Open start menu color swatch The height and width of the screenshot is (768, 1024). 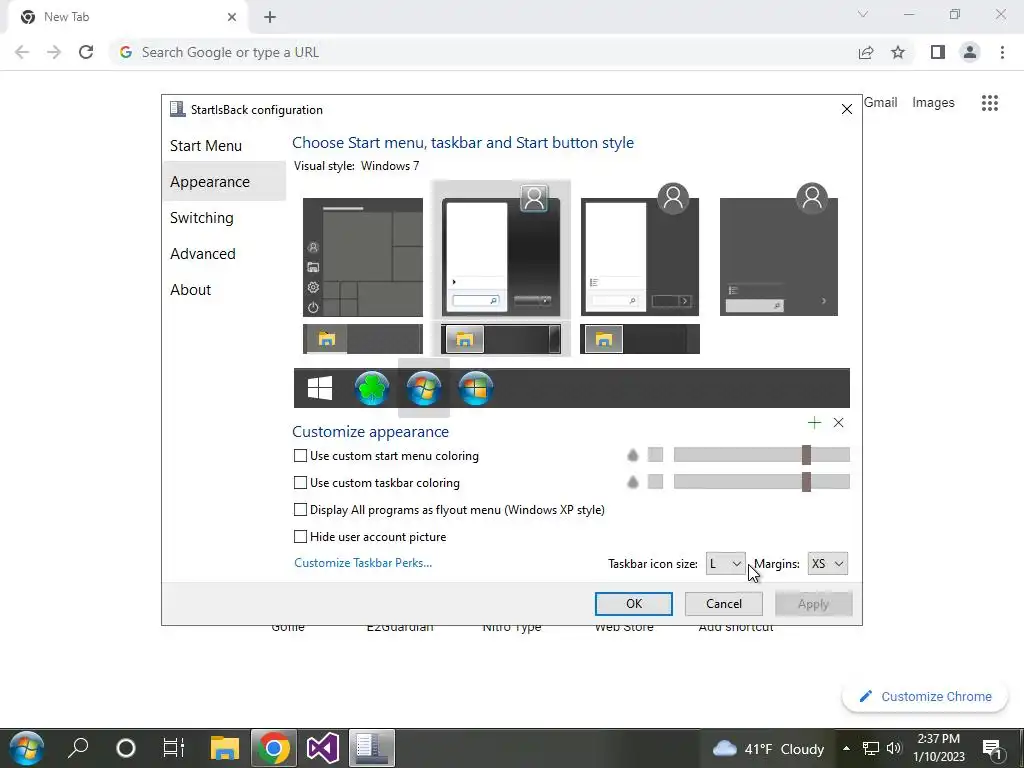655,455
